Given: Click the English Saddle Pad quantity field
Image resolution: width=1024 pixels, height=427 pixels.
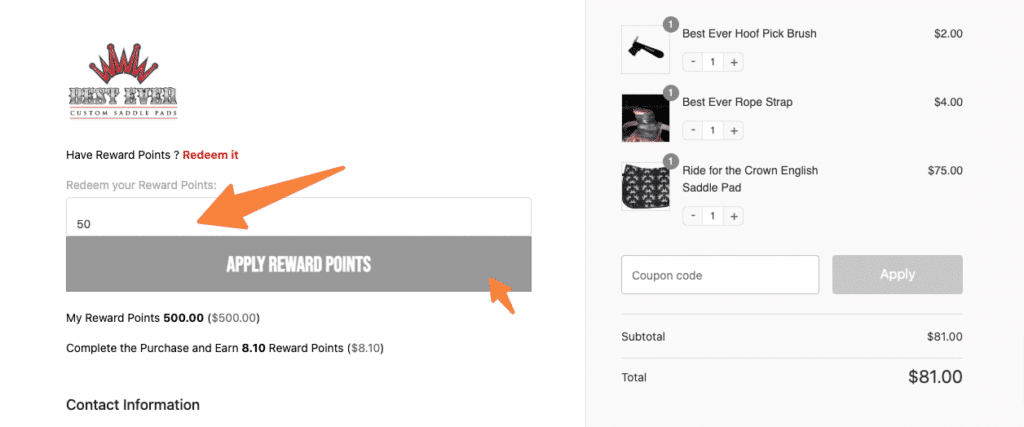Looking at the screenshot, I should point(713,215).
